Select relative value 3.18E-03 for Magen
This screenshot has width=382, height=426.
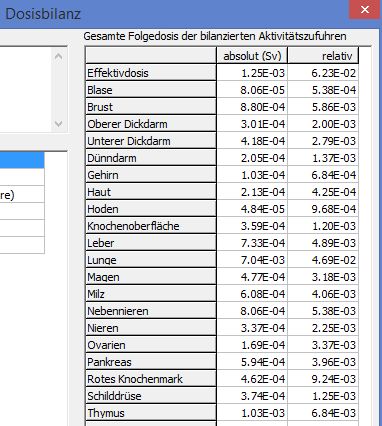point(323,277)
